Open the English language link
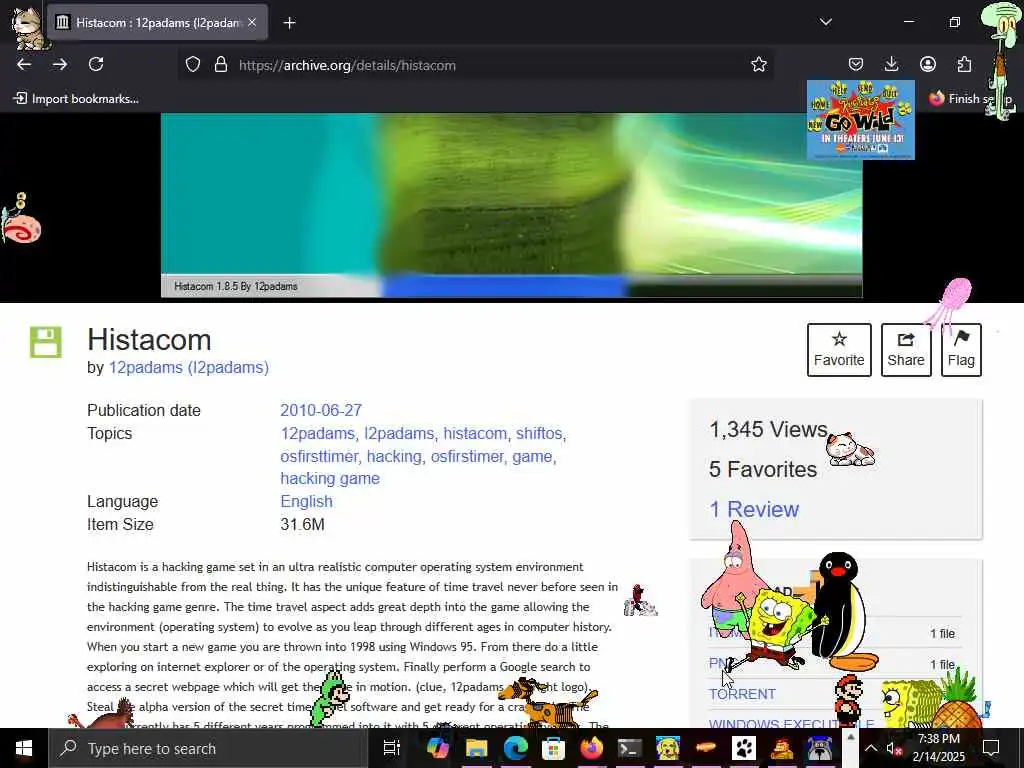 coord(306,502)
